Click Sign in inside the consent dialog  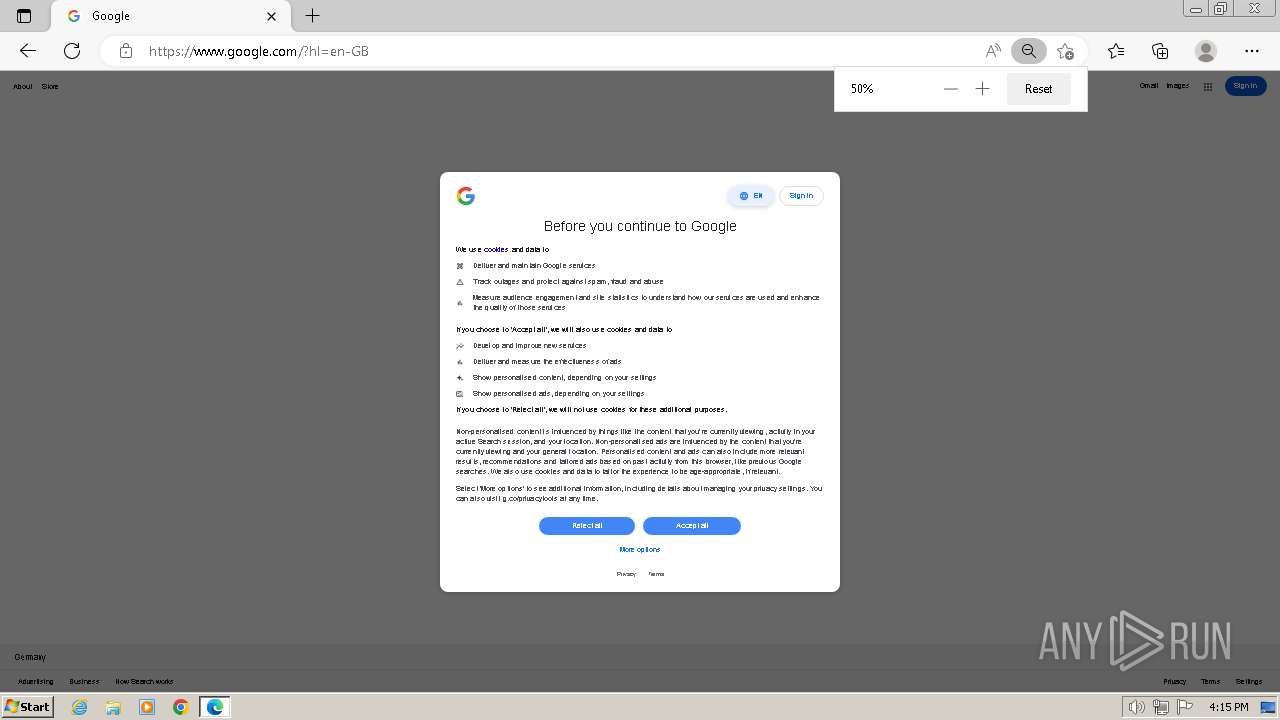(x=801, y=196)
